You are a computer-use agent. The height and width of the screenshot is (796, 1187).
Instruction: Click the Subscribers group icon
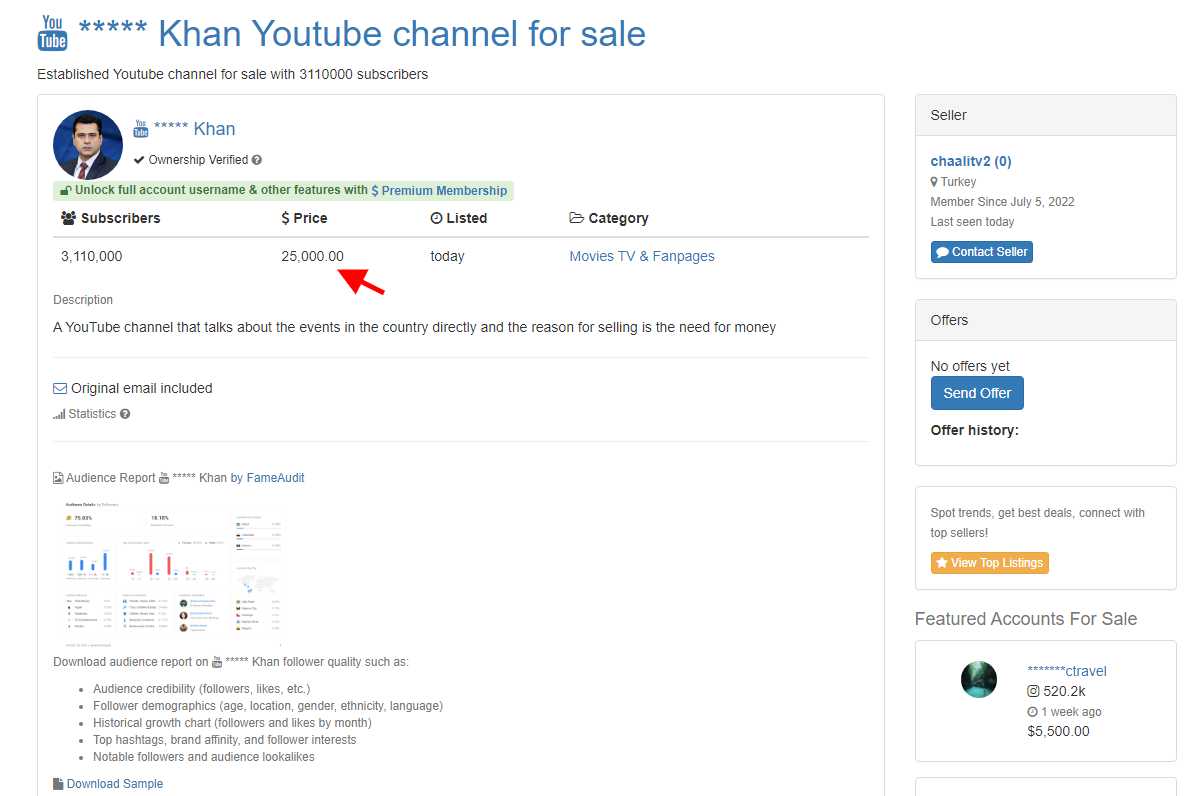click(68, 218)
